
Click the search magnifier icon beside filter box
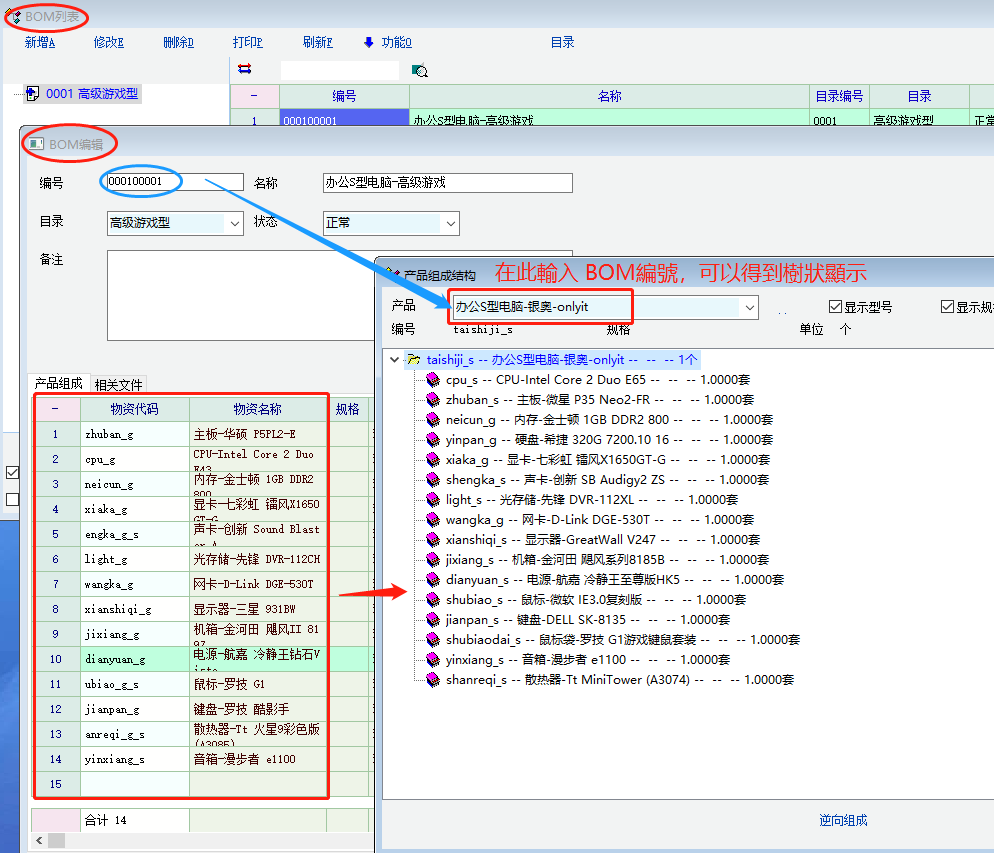(x=420, y=70)
